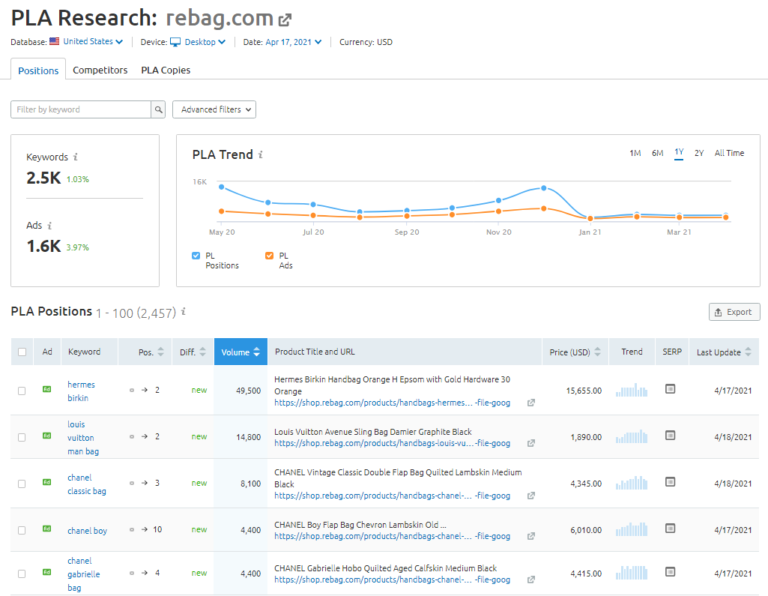This screenshot has width=768, height=596.
Task: Open external link icon for CHANEL Gabrielle Hobo URL
Action: 531,580
